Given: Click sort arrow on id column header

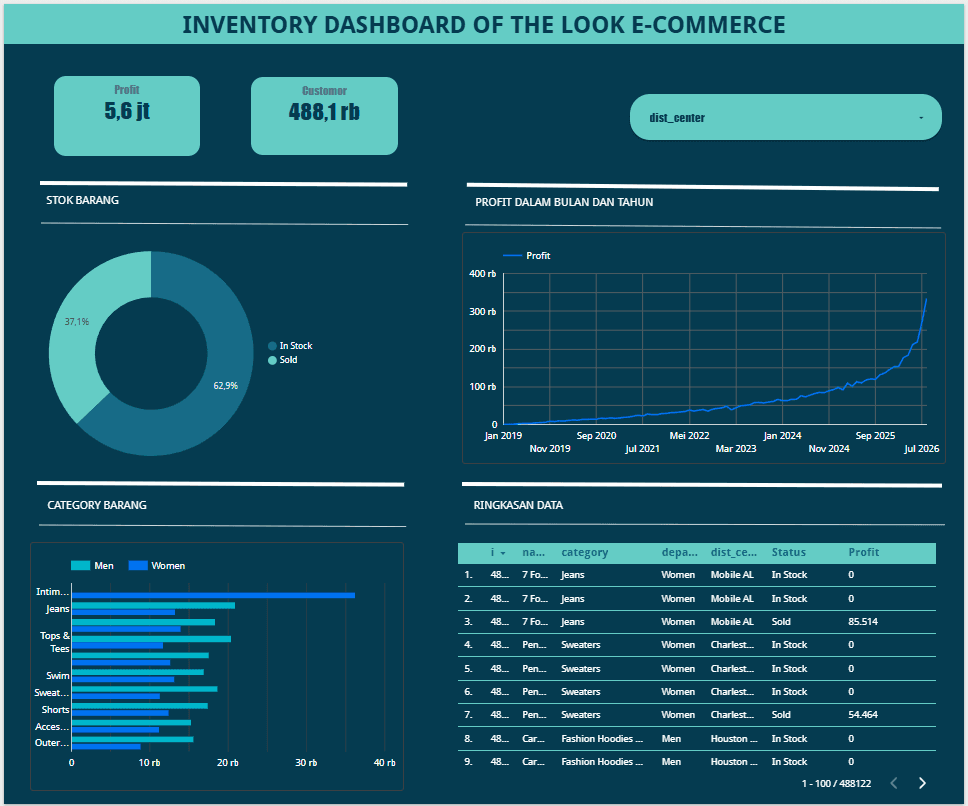Looking at the screenshot, I should 503,553.
